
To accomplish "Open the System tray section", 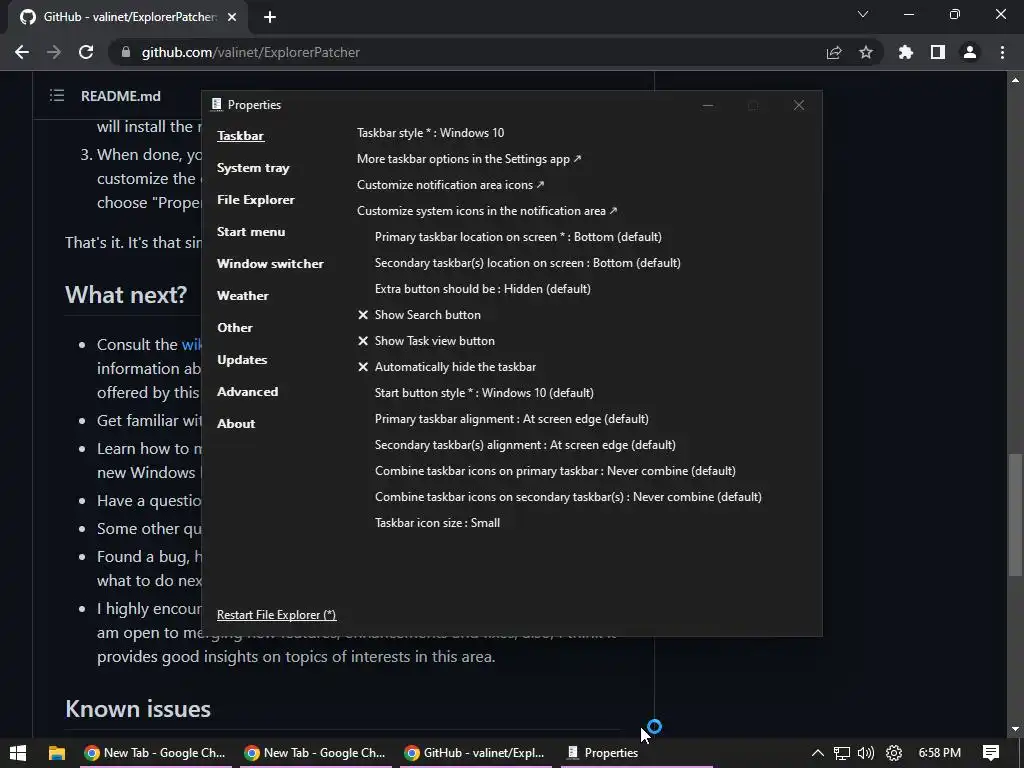I will [x=253, y=168].
